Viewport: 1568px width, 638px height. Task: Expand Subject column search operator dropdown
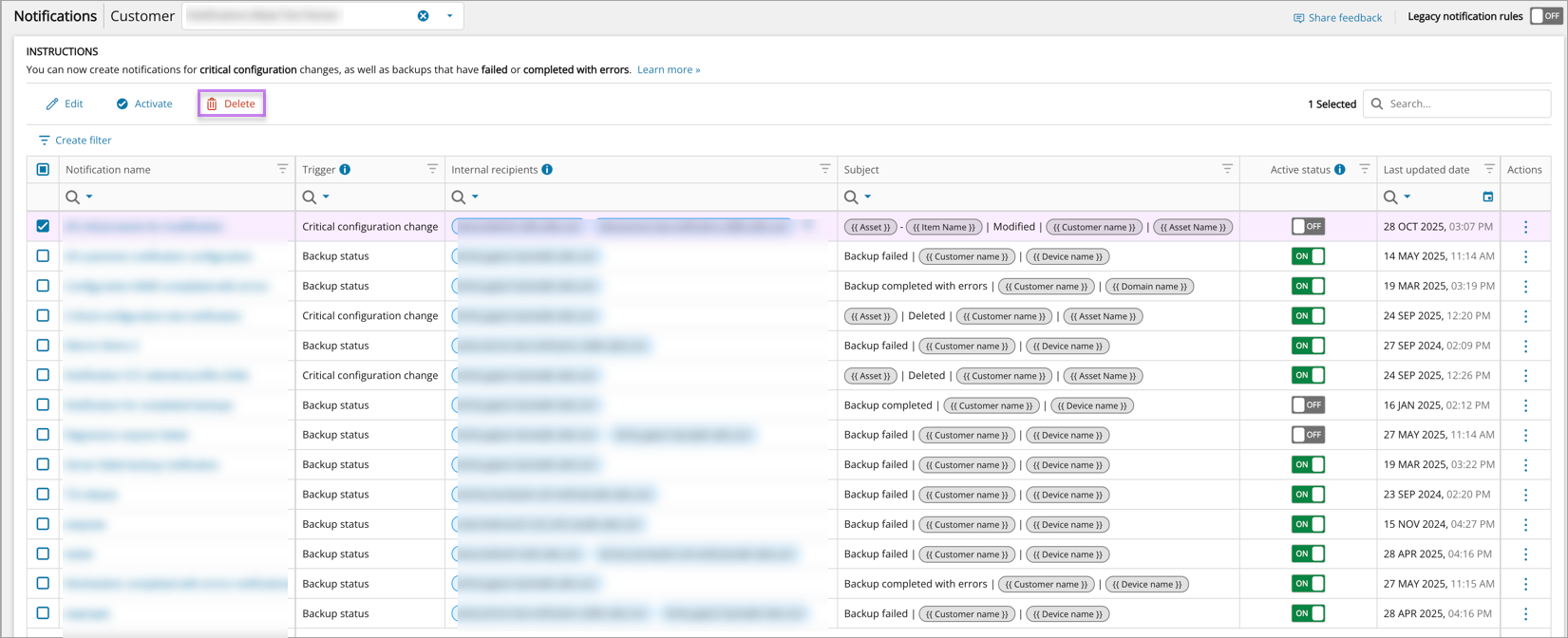pos(868,197)
